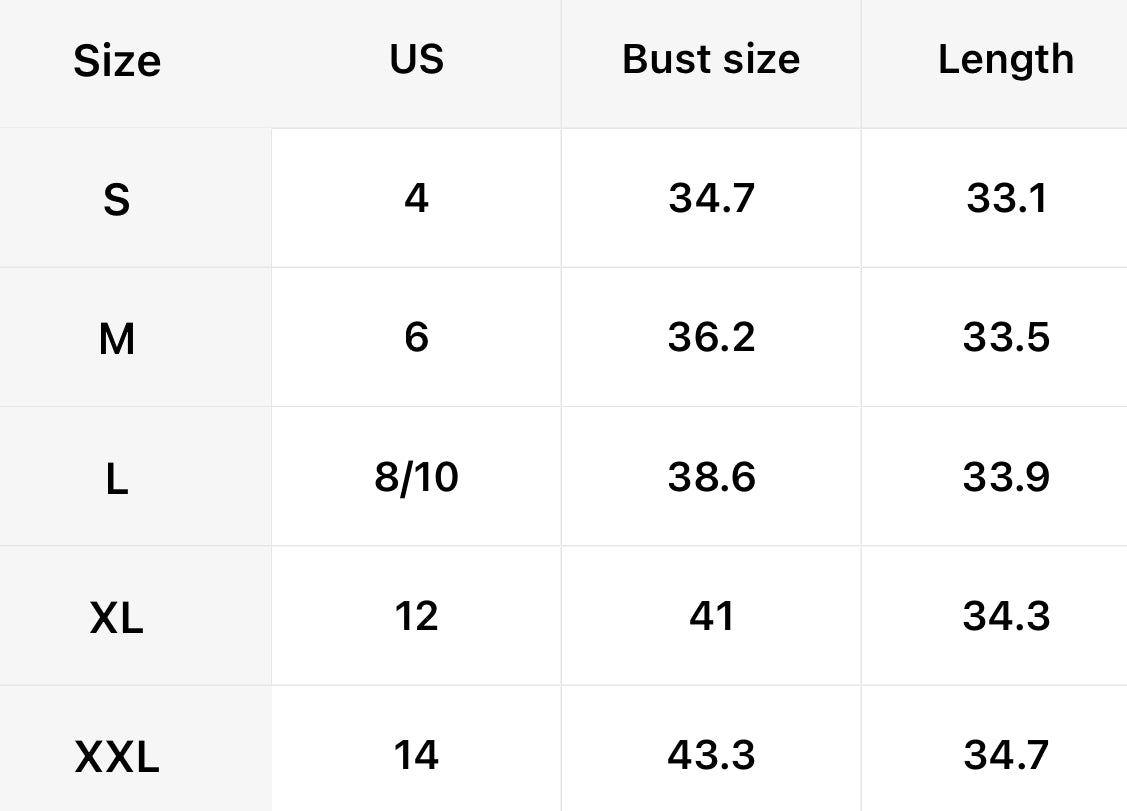Click the Length column header

click(x=1005, y=60)
